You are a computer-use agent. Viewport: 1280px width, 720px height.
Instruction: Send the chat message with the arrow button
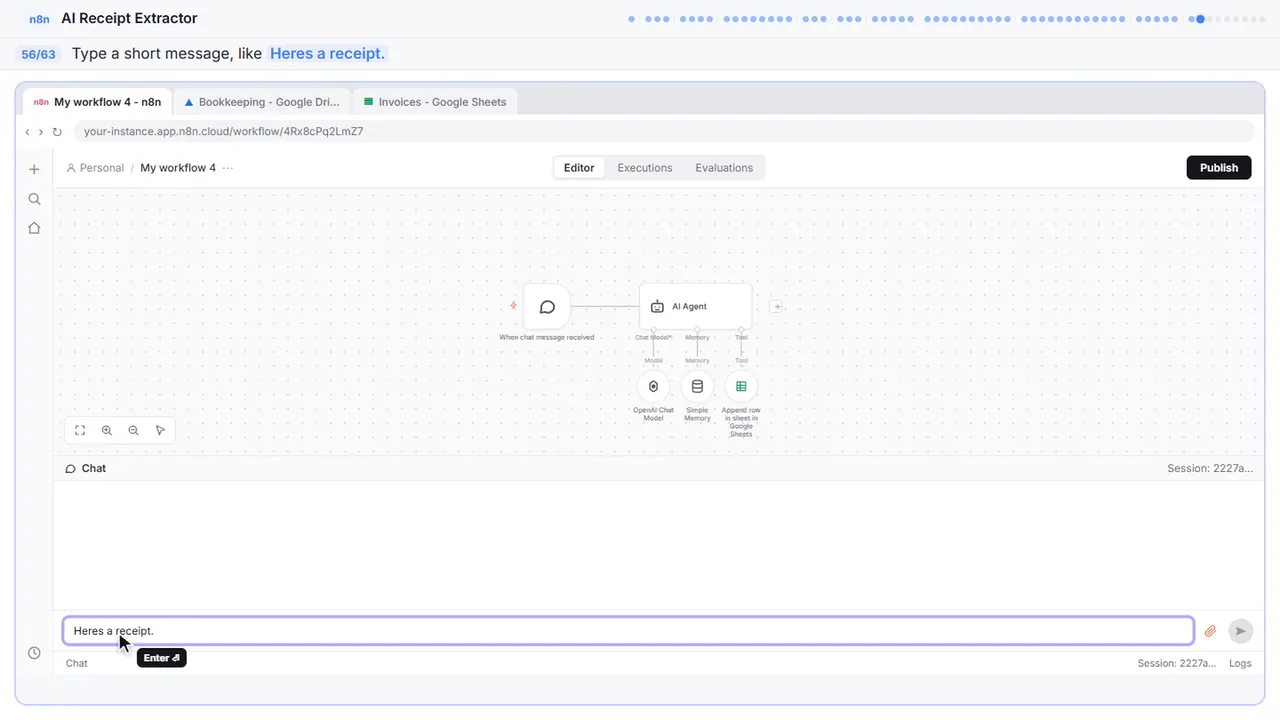(x=1240, y=631)
